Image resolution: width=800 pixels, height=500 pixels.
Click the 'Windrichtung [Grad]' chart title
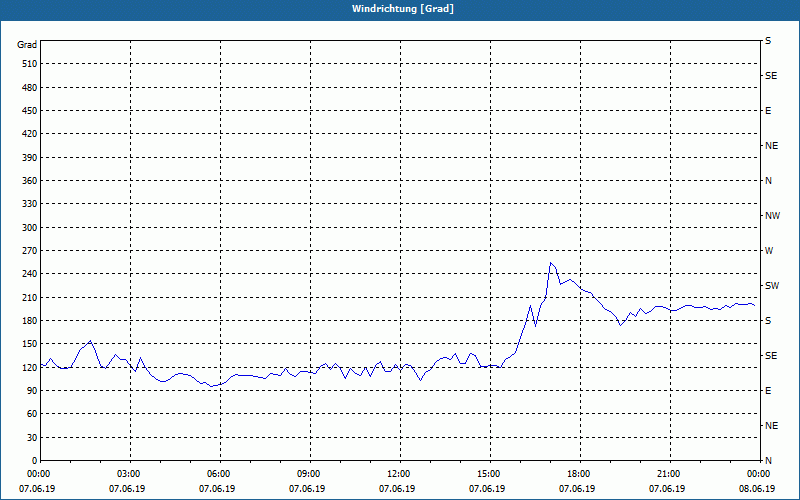pyautogui.click(x=403, y=9)
